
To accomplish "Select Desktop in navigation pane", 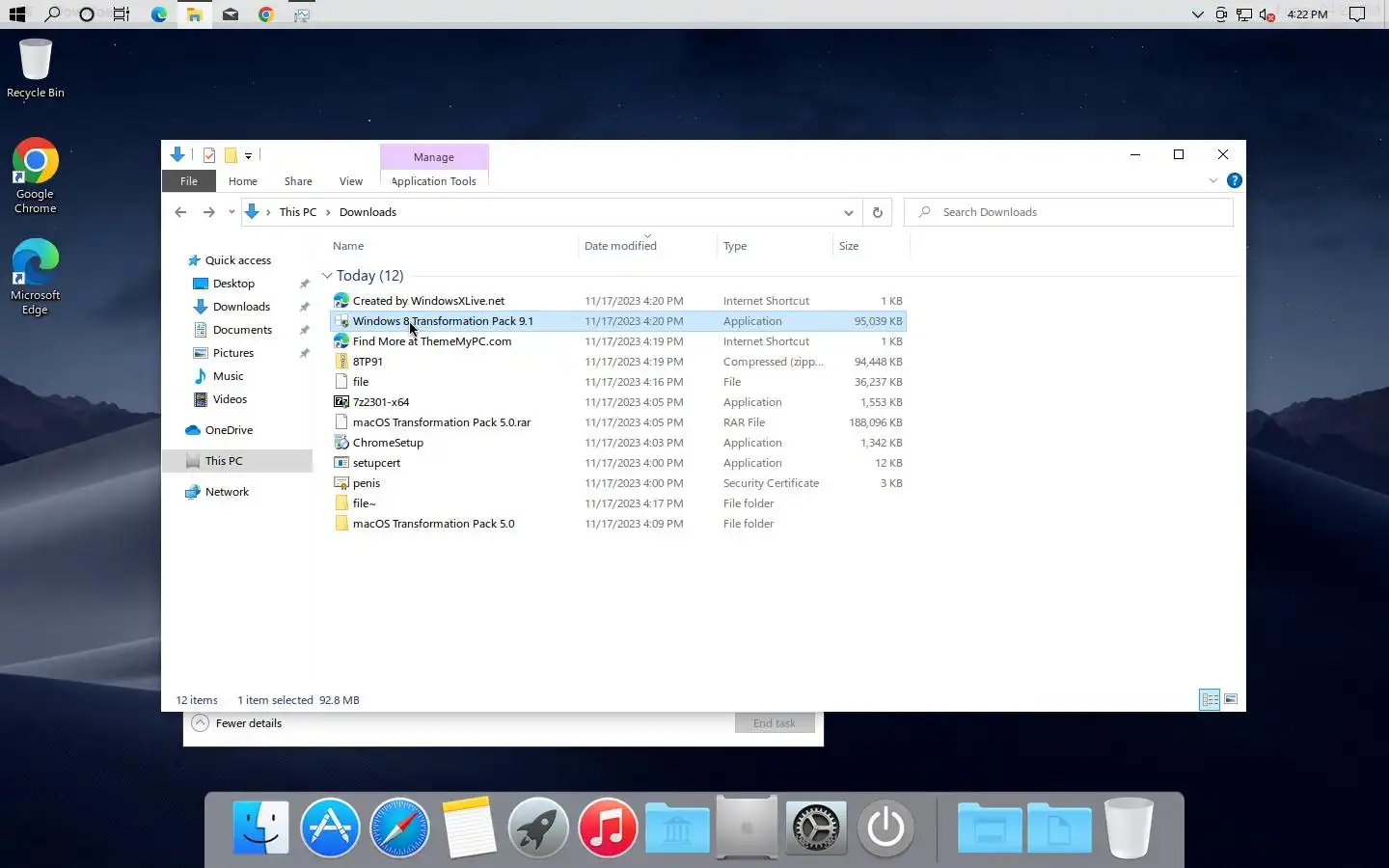I will (233, 284).
